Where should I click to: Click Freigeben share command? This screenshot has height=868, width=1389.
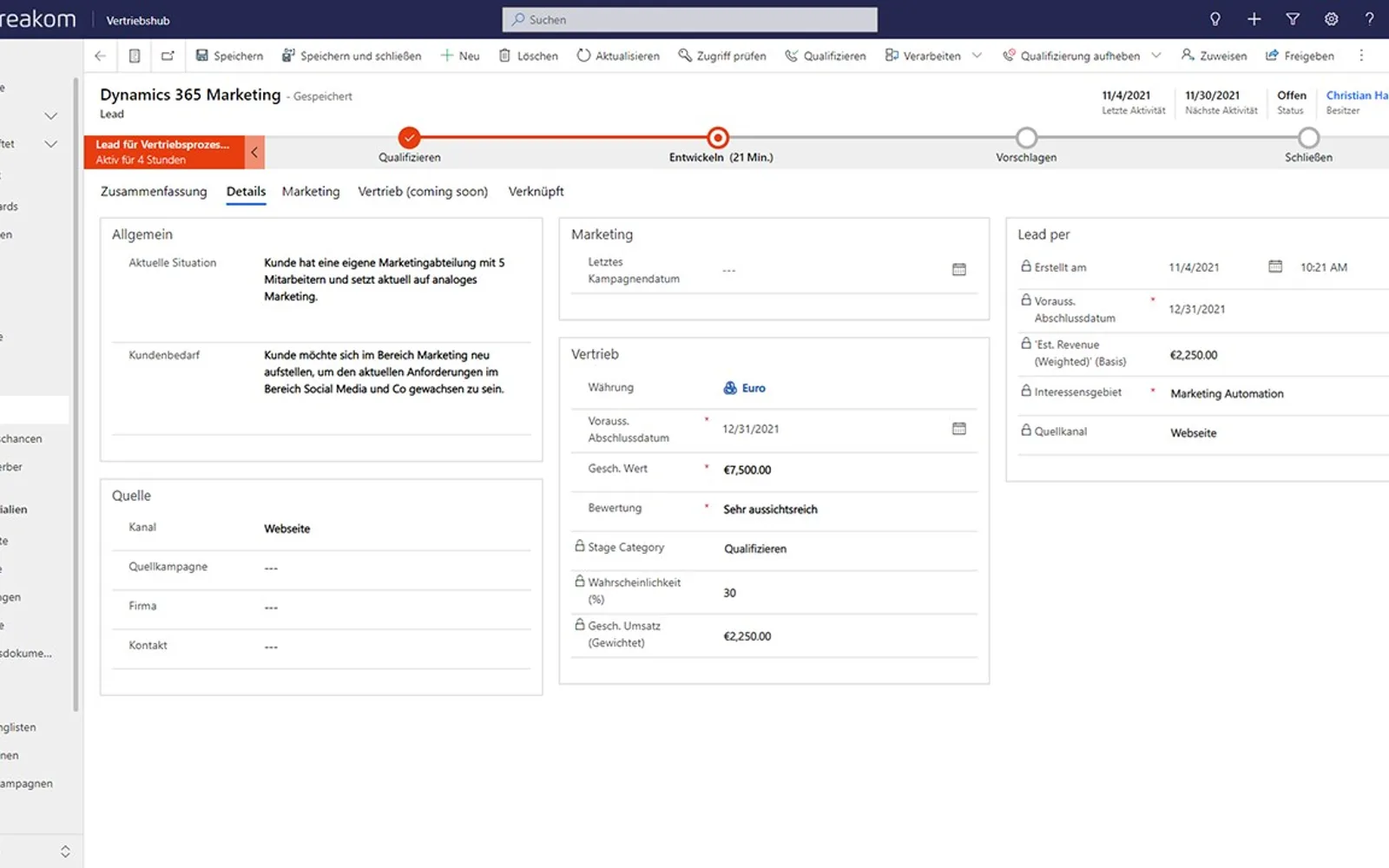click(1300, 56)
